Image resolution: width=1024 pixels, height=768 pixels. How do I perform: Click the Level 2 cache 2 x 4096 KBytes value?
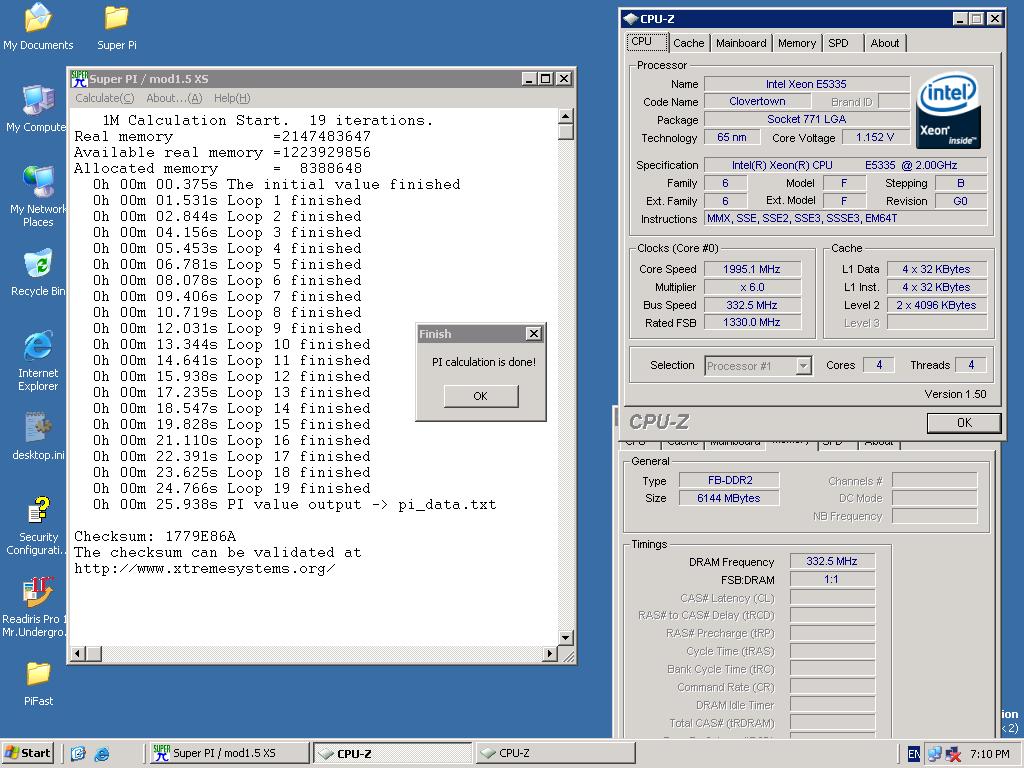click(936, 305)
